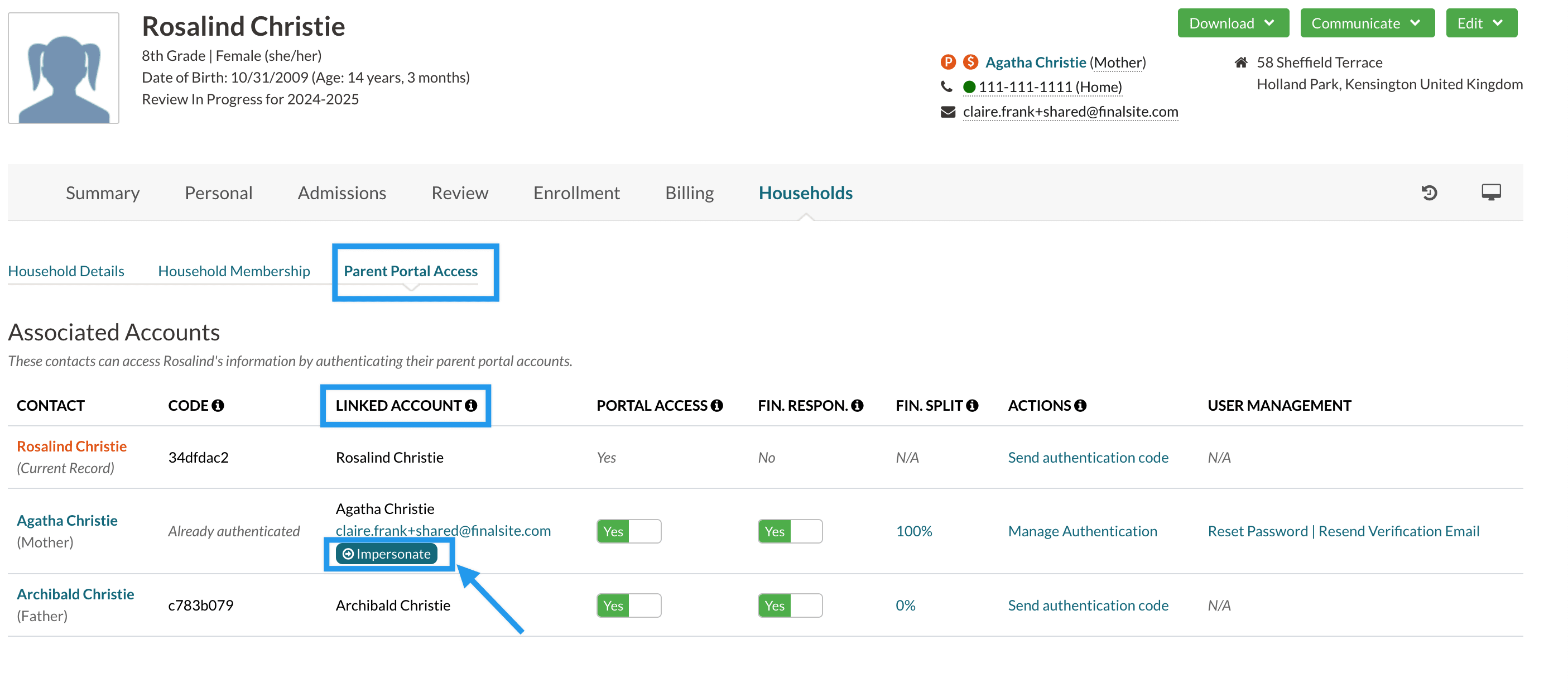Open the Household Membership sub-tab
Image resolution: width=1568 pixels, height=692 pixels.
click(x=234, y=271)
